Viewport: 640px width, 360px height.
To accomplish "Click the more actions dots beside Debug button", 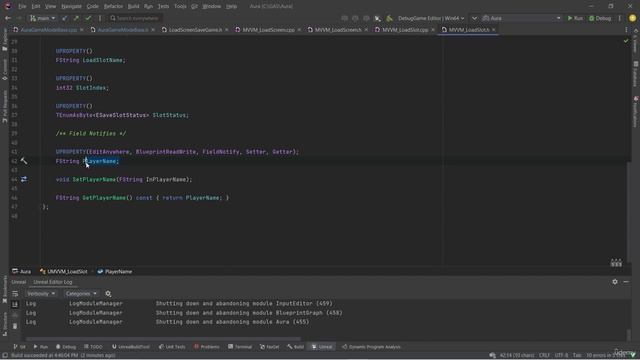I will tap(620, 18).
